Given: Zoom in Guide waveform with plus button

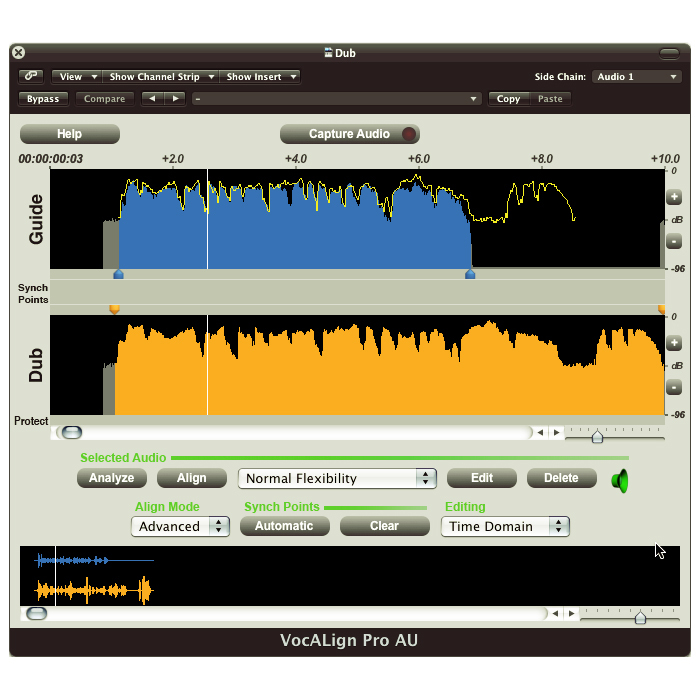Looking at the screenshot, I should pos(674,196).
